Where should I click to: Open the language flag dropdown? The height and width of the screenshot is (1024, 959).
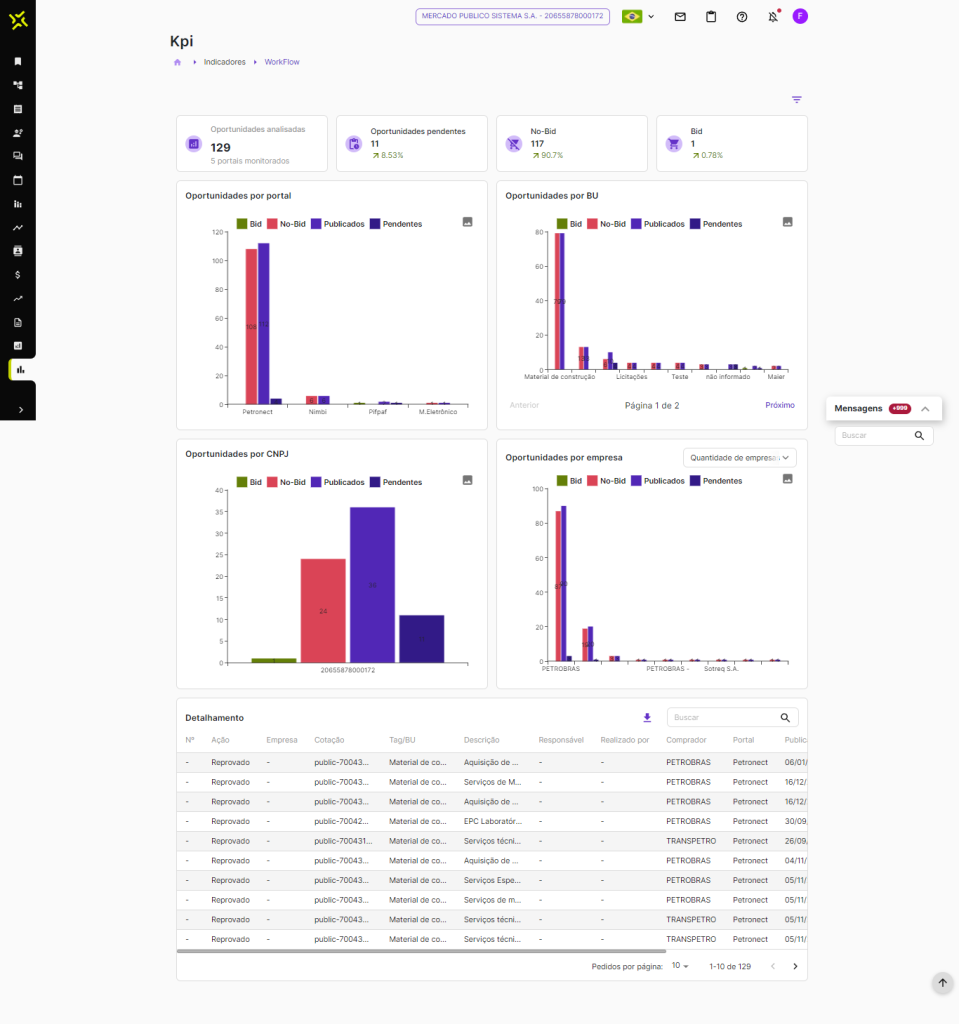638,16
